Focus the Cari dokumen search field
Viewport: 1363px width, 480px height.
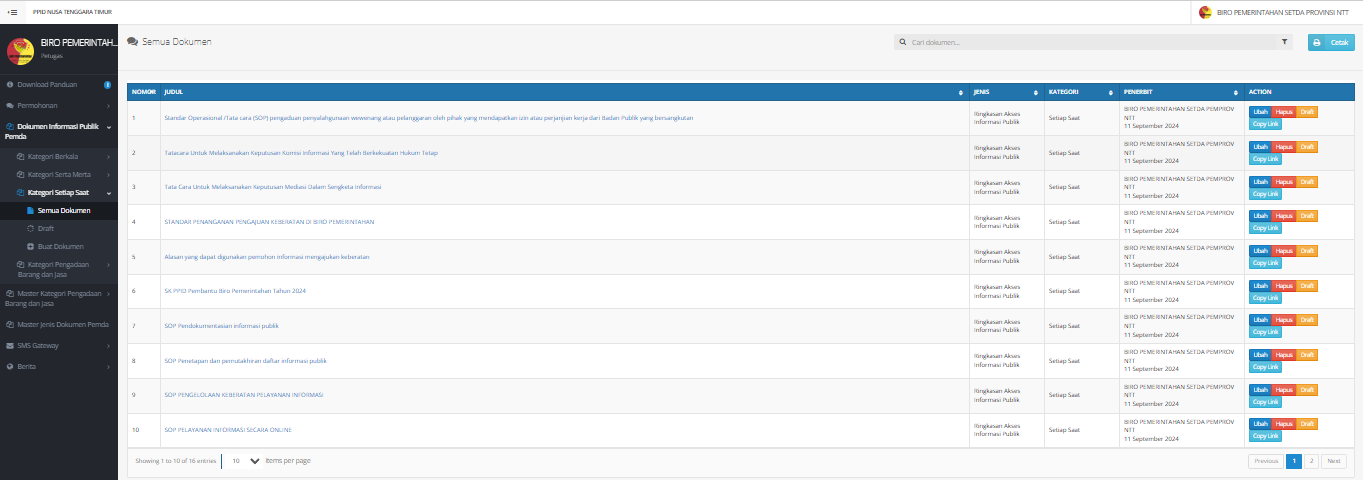tap(1093, 43)
